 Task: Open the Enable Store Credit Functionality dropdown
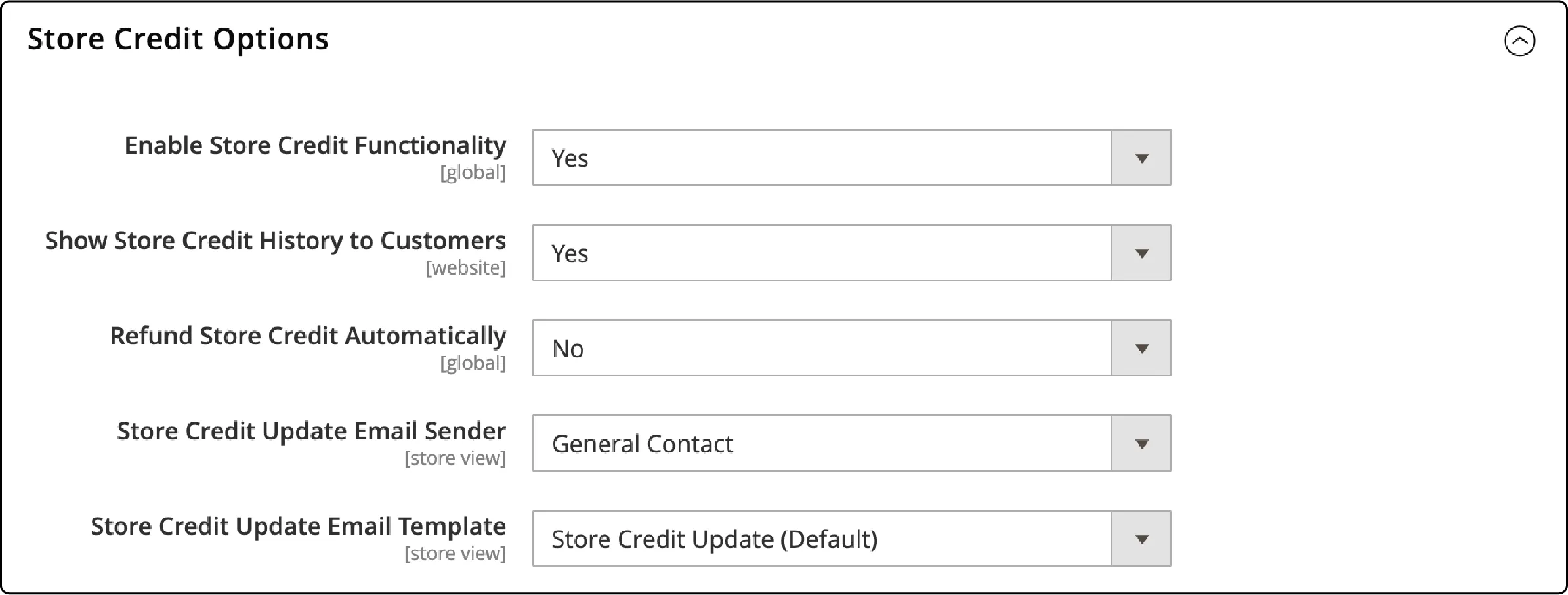pos(822,158)
